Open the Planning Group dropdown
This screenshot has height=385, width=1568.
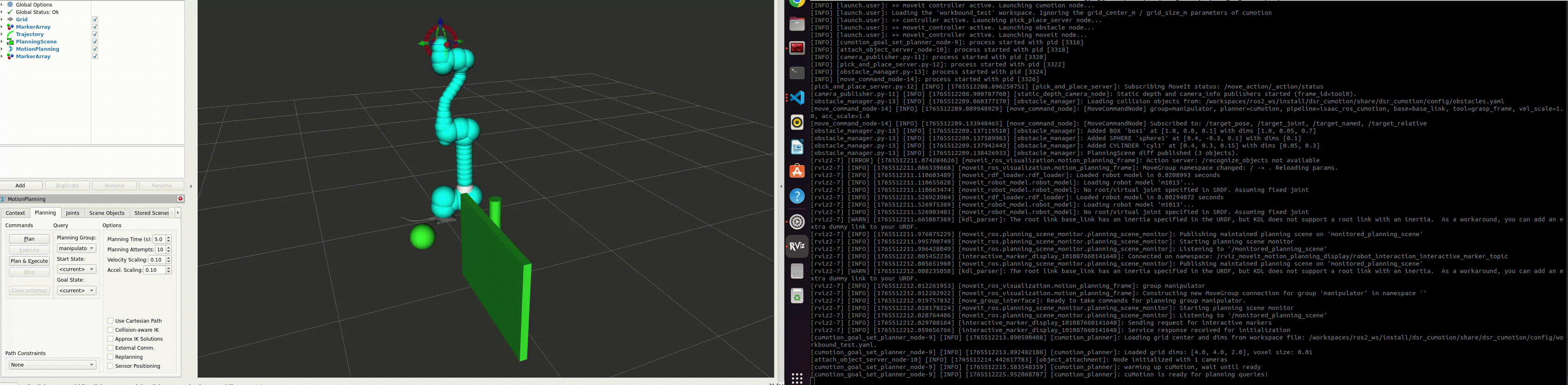76,248
